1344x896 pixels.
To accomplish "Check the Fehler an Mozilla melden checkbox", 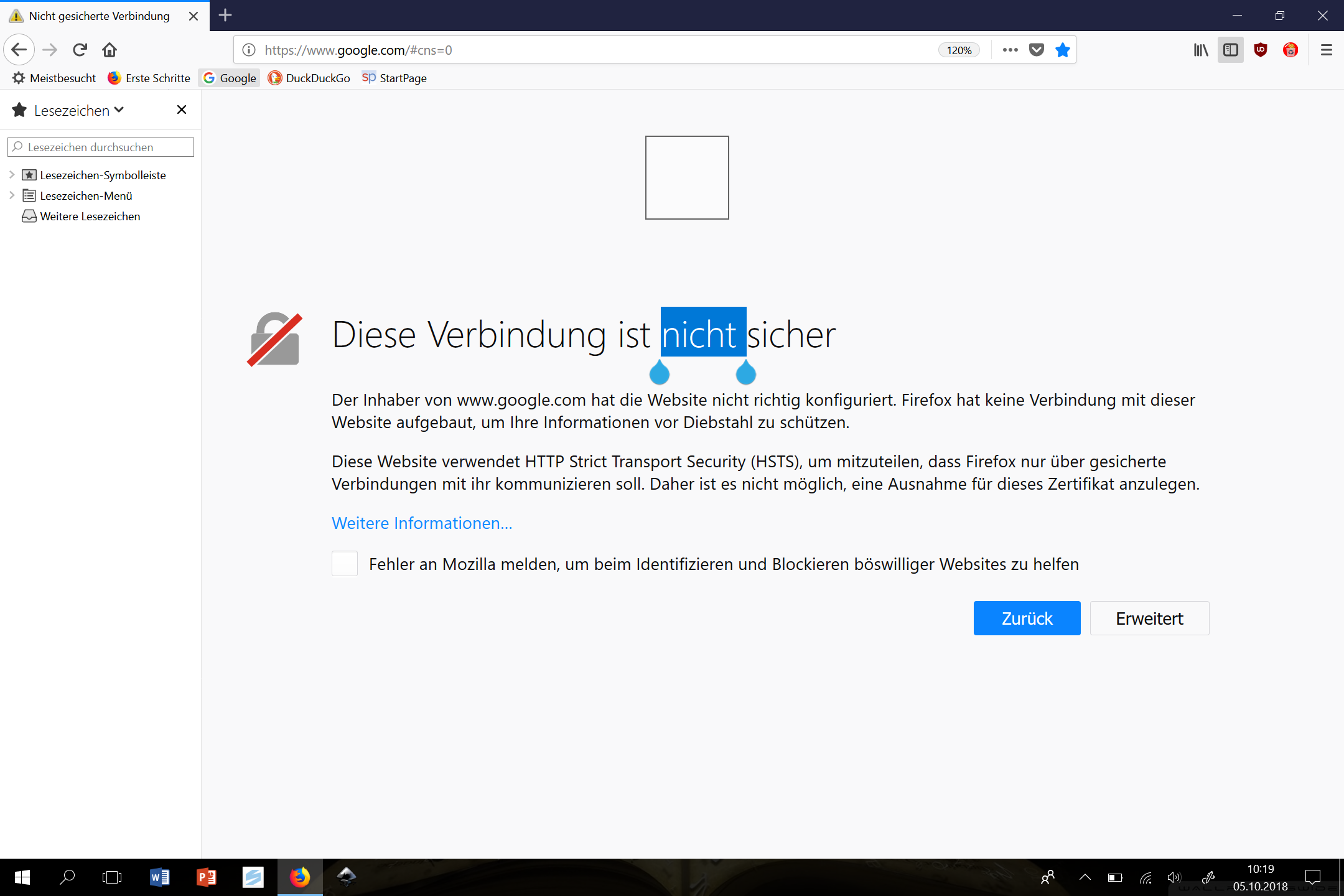I will [345, 564].
